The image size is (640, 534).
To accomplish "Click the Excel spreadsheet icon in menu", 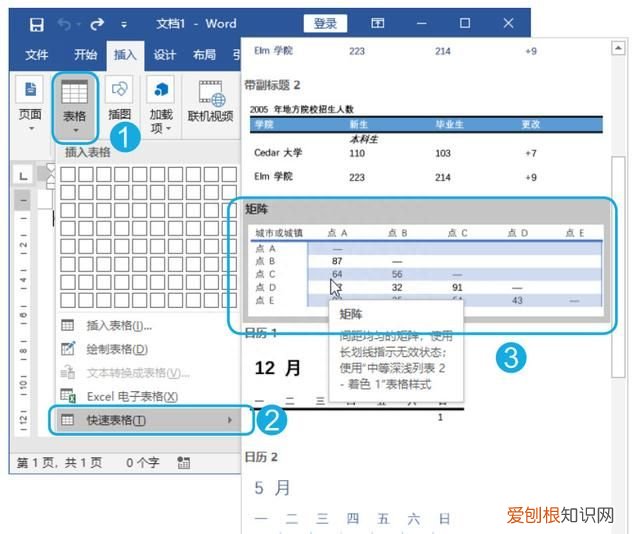I will [68, 396].
